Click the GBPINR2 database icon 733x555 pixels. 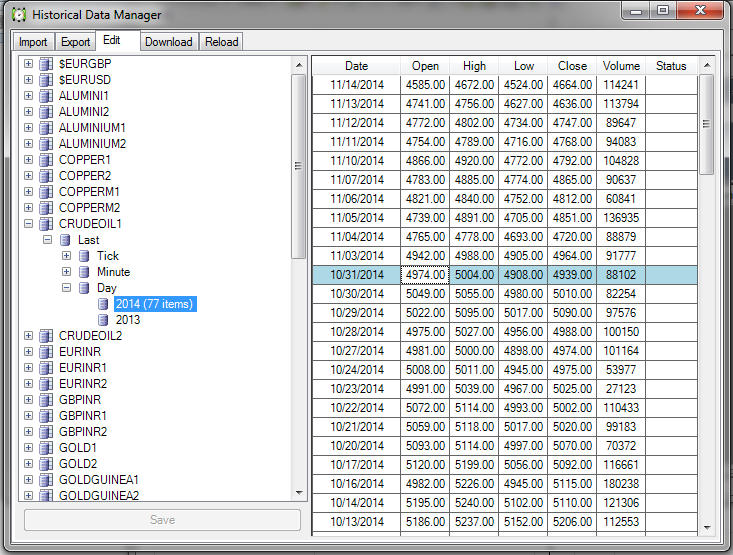pos(46,432)
